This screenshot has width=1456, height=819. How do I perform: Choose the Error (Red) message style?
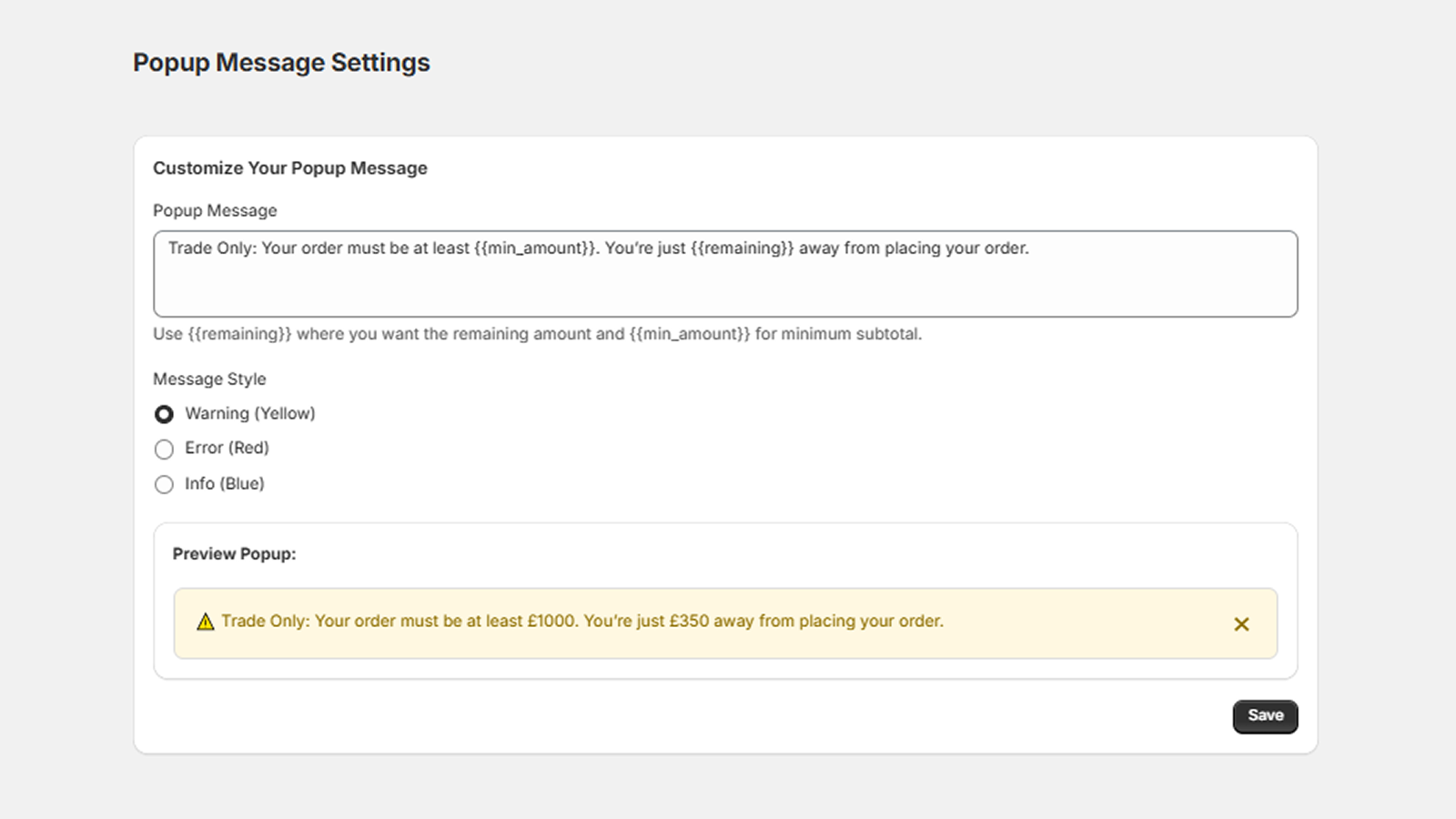coord(164,450)
